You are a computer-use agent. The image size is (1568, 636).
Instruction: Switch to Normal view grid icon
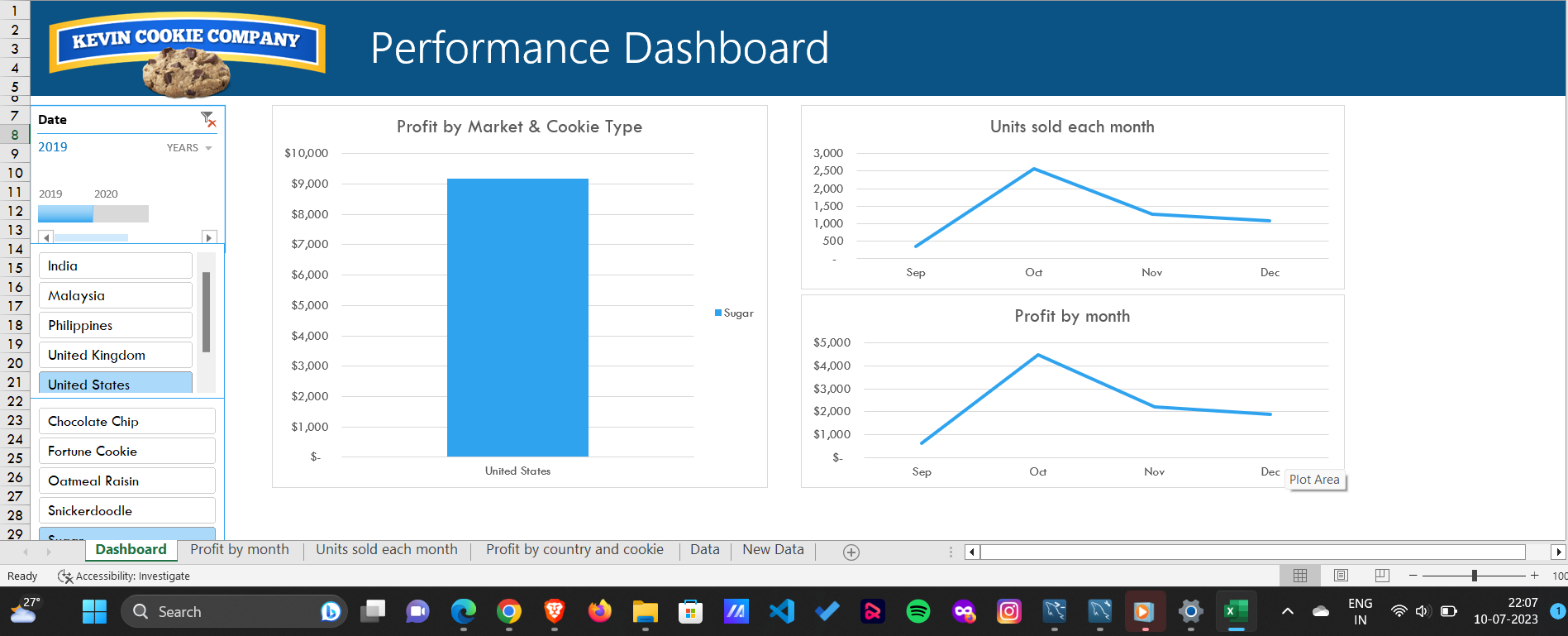coord(1300,575)
